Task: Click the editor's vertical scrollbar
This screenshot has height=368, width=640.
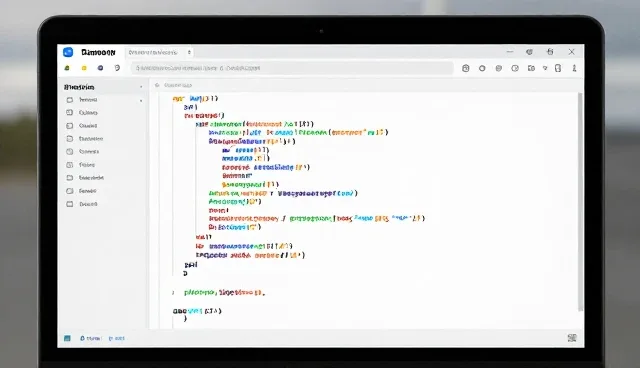Action: pos(580,202)
